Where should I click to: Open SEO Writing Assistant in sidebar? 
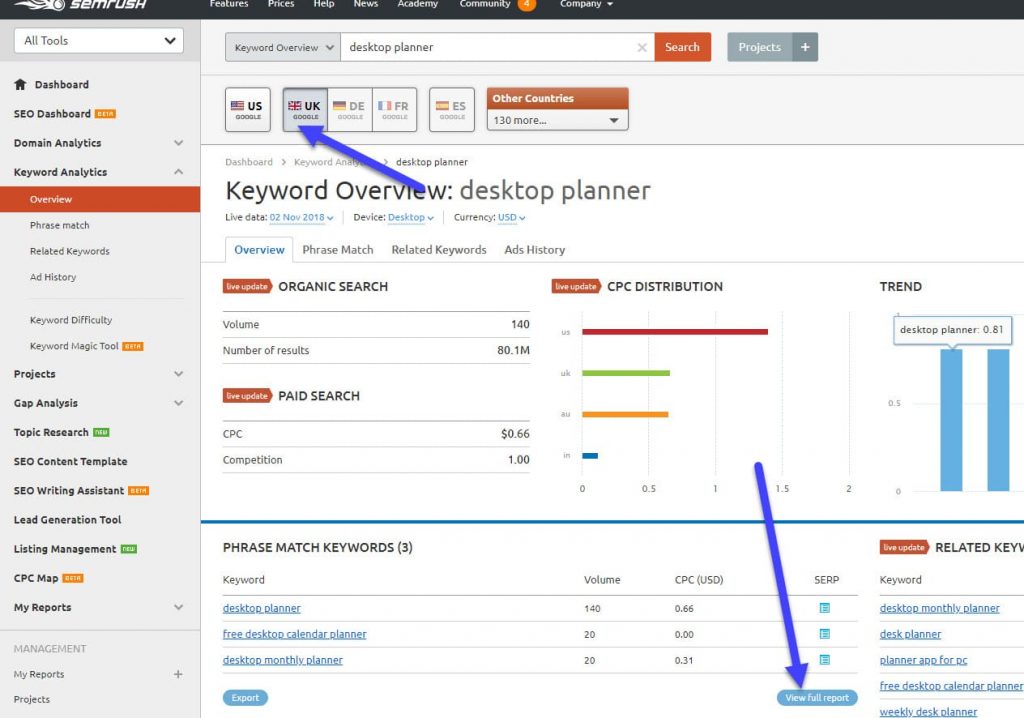(x=69, y=490)
